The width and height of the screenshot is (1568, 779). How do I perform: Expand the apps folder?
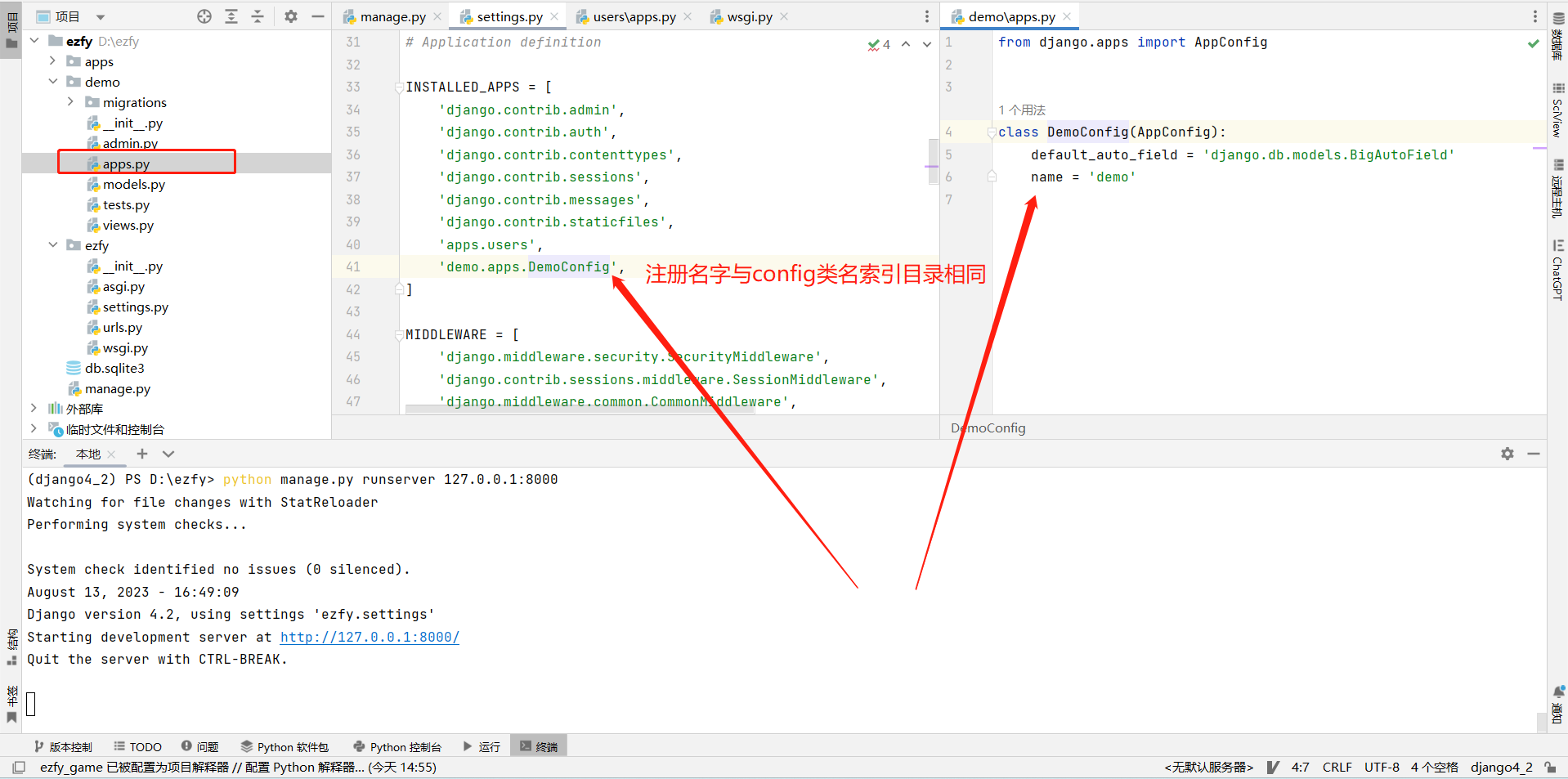(52, 61)
